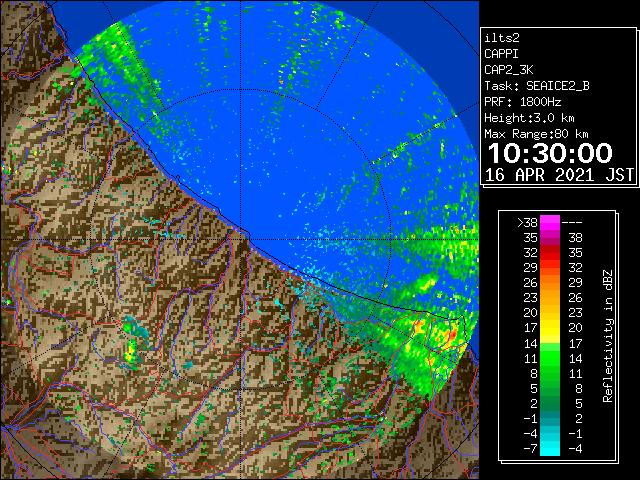The height and width of the screenshot is (480, 640).
Task: Pick the magenta >38 dBZ swatch
Action: (550, 223)
